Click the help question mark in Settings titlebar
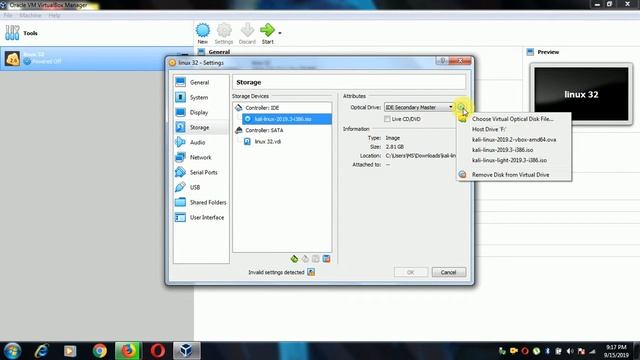The image size is (640, 360). (x=442, y=61)
